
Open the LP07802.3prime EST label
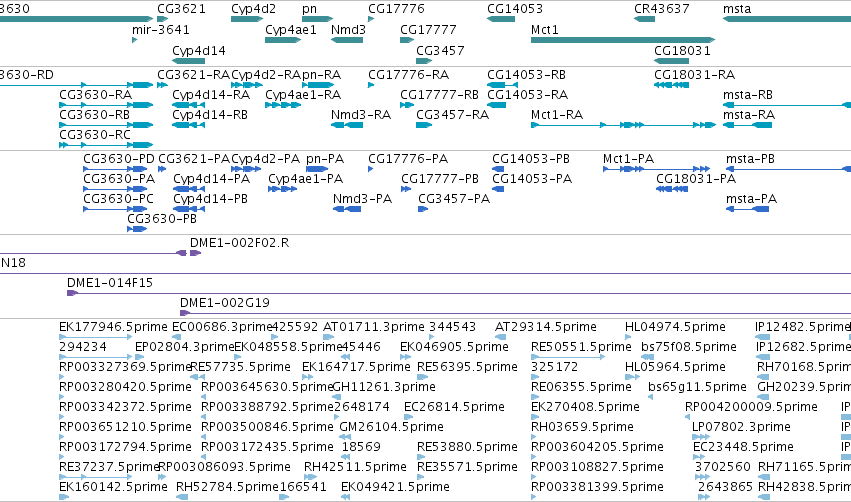pyautogui.click(x=741, y=427)
